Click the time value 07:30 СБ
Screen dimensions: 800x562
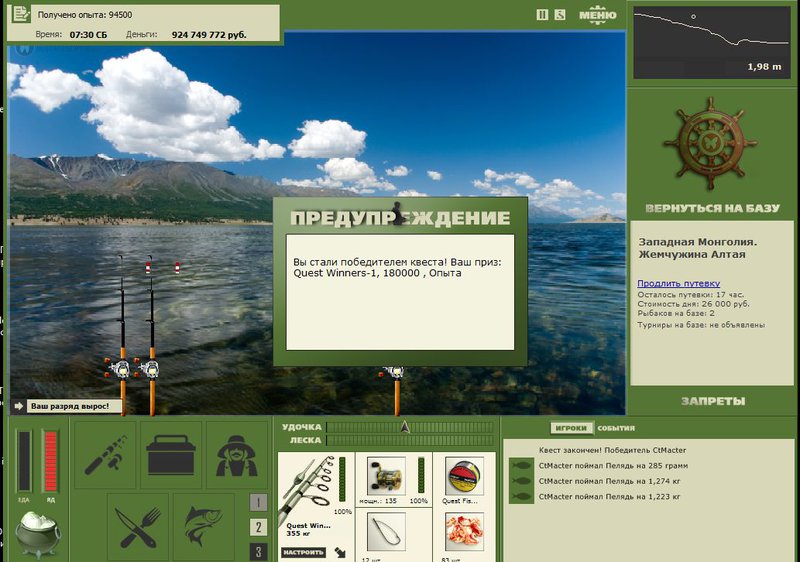[88, 35]
